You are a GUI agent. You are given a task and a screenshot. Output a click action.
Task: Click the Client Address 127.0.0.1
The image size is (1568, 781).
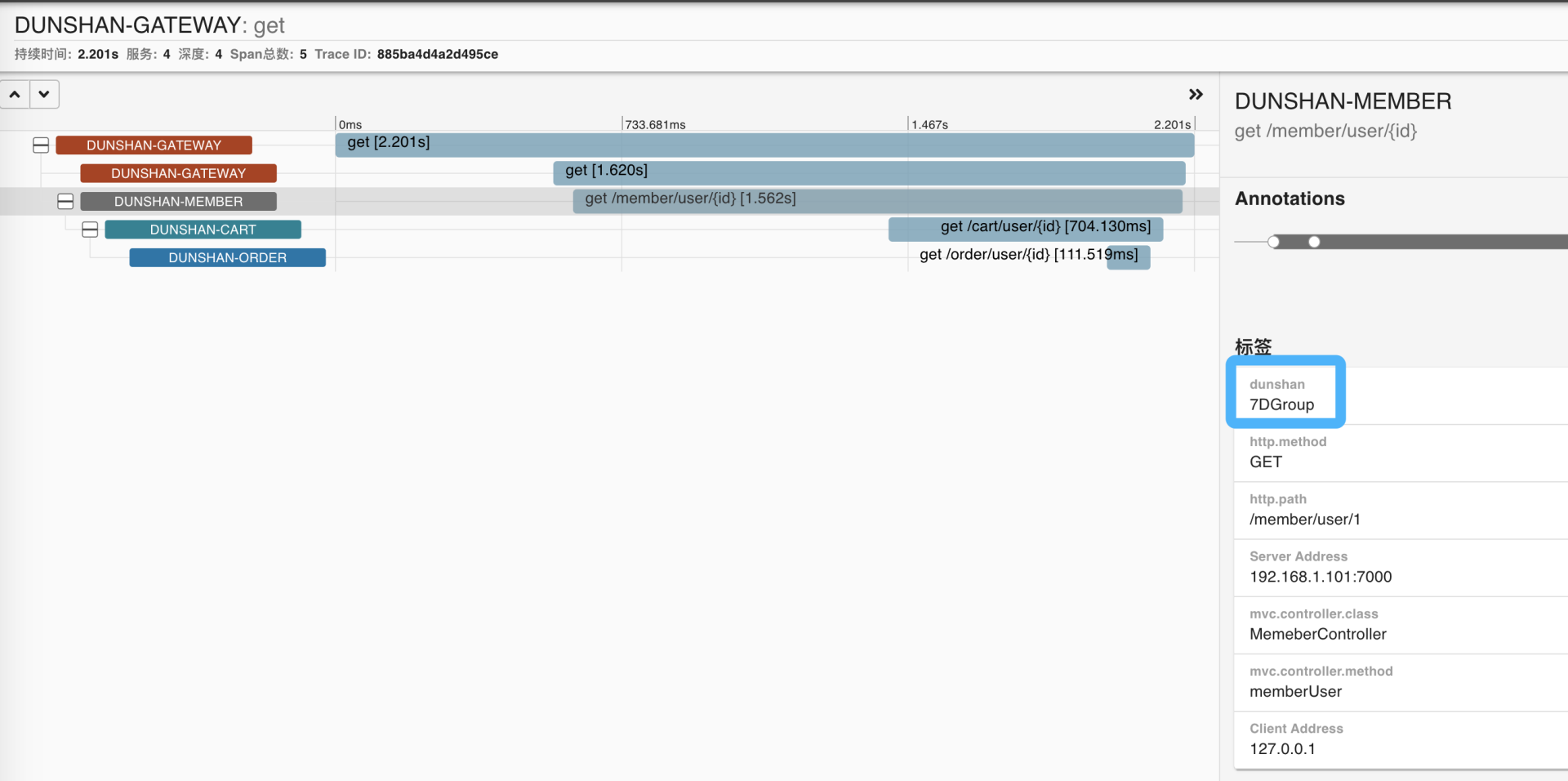[x=1282, y=749]
